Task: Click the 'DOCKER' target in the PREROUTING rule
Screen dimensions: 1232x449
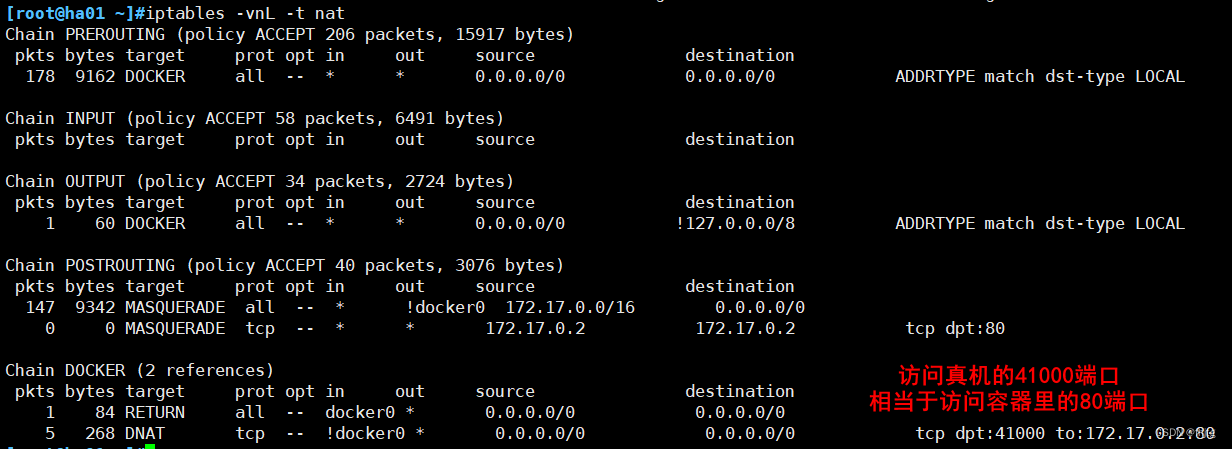Action: tap(155, 77)
